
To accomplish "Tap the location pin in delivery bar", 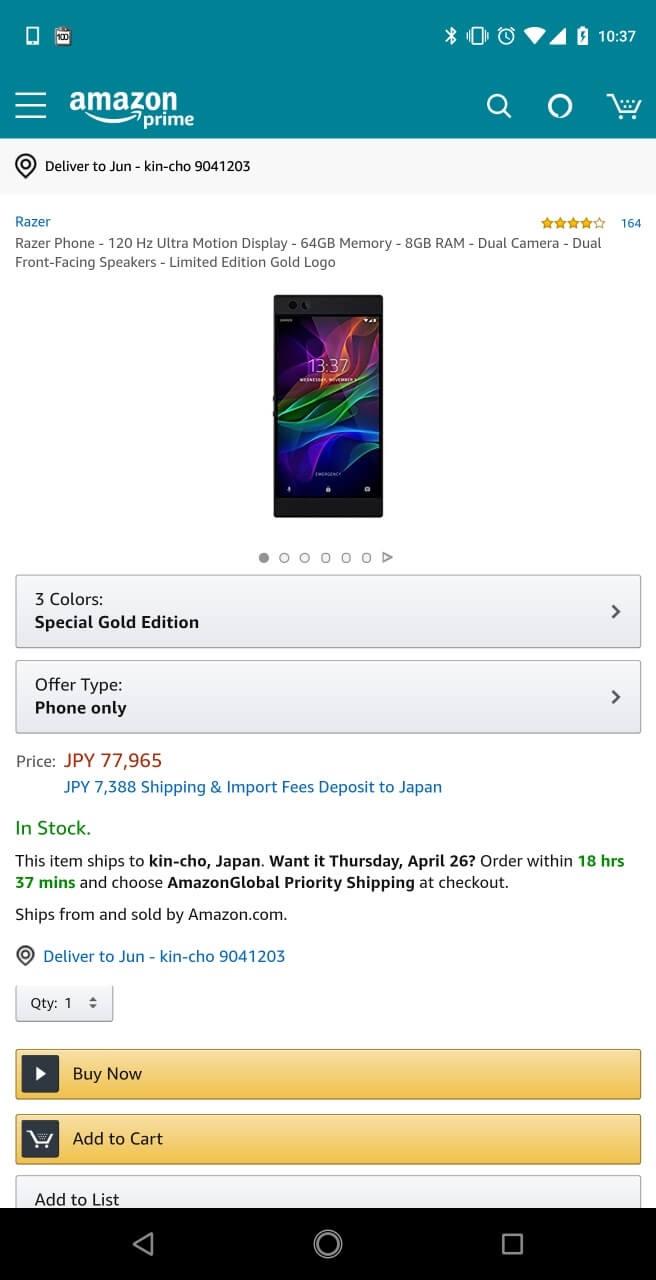I will coord(26,166).
